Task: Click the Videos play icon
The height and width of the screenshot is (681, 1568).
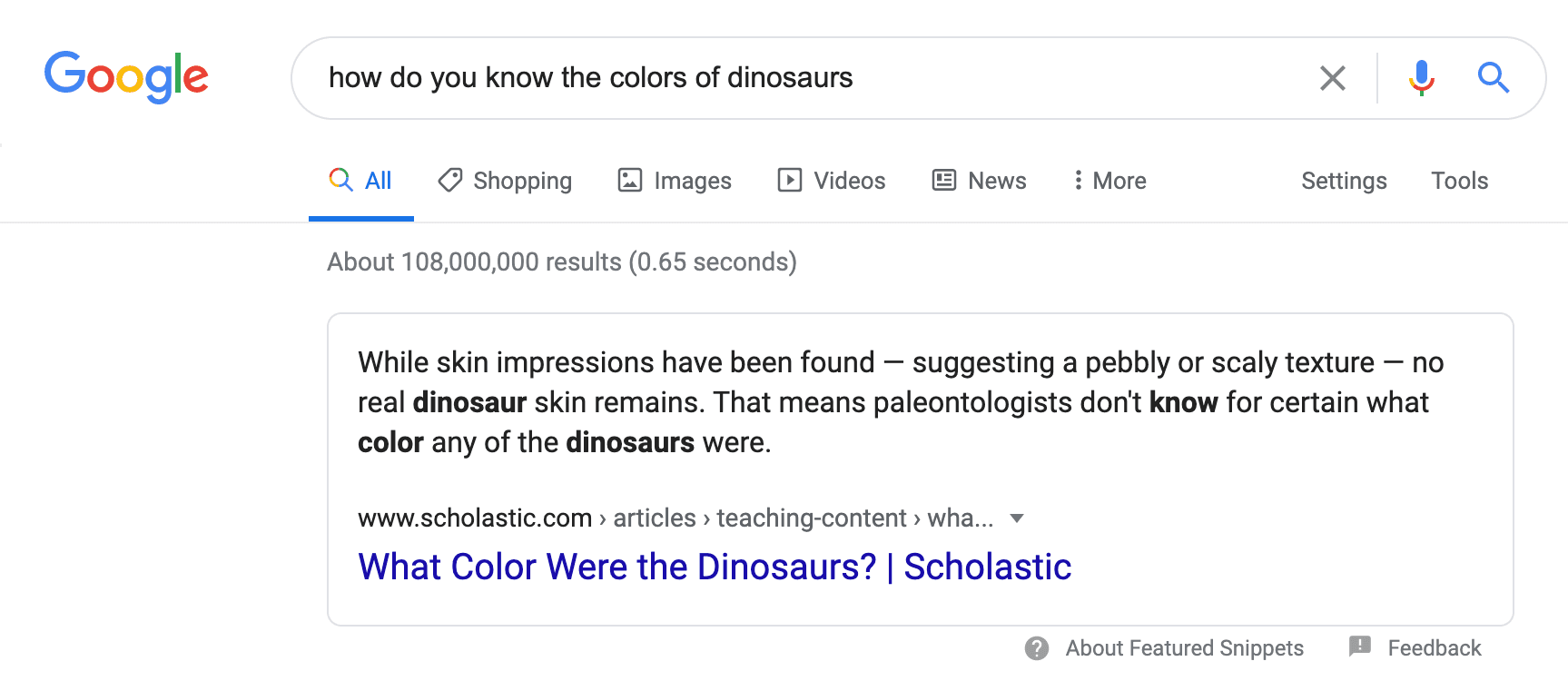Action: click(789, 180)
